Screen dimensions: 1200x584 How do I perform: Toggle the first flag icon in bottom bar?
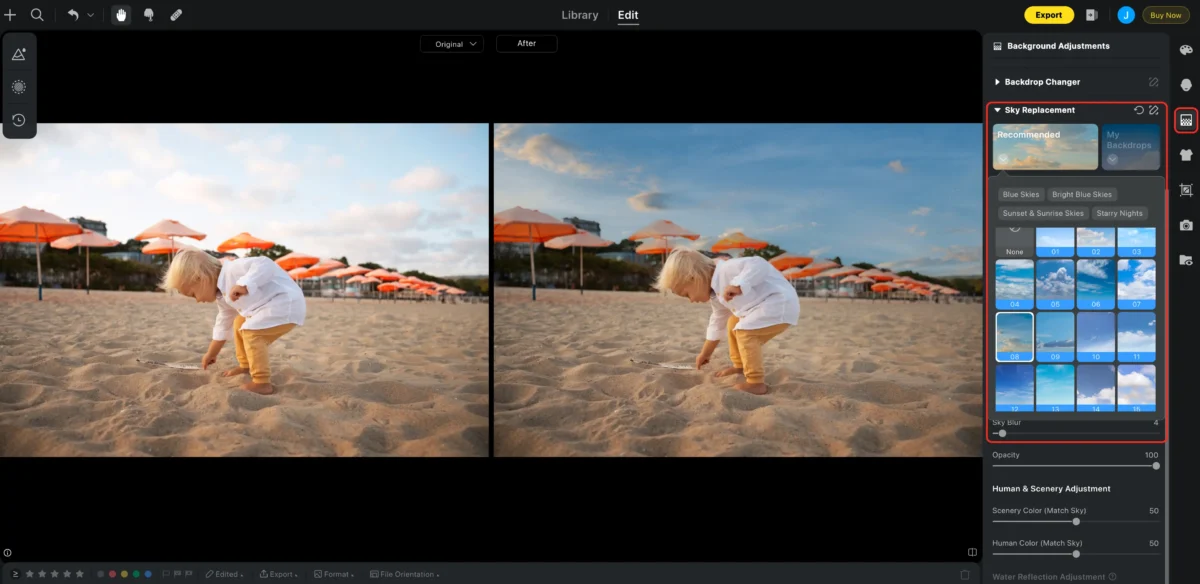click(x=166, y=574)
